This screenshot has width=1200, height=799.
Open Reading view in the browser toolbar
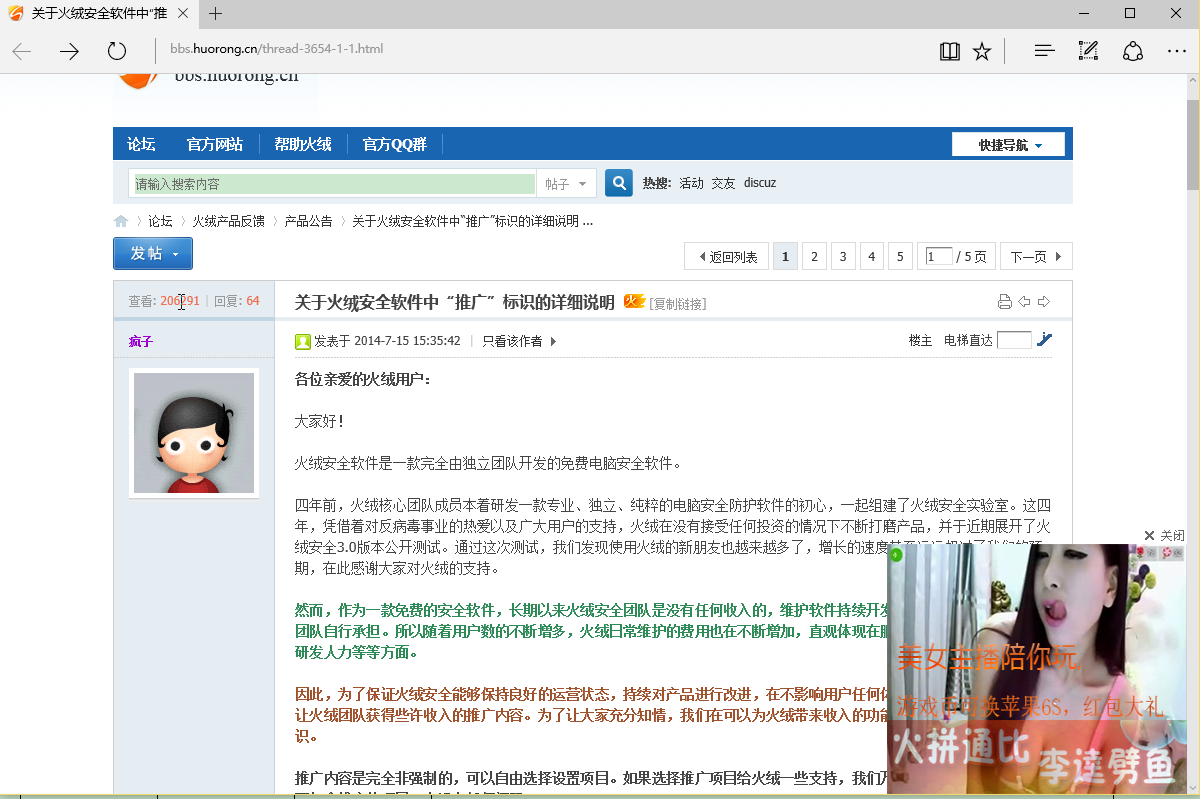point(949,50)
